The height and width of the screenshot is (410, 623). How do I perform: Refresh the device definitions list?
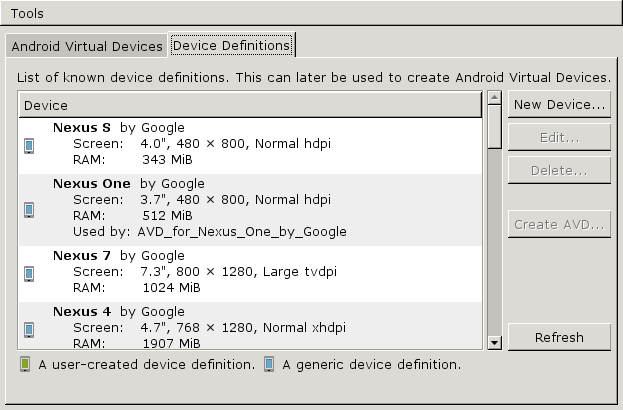coord(559,337)
